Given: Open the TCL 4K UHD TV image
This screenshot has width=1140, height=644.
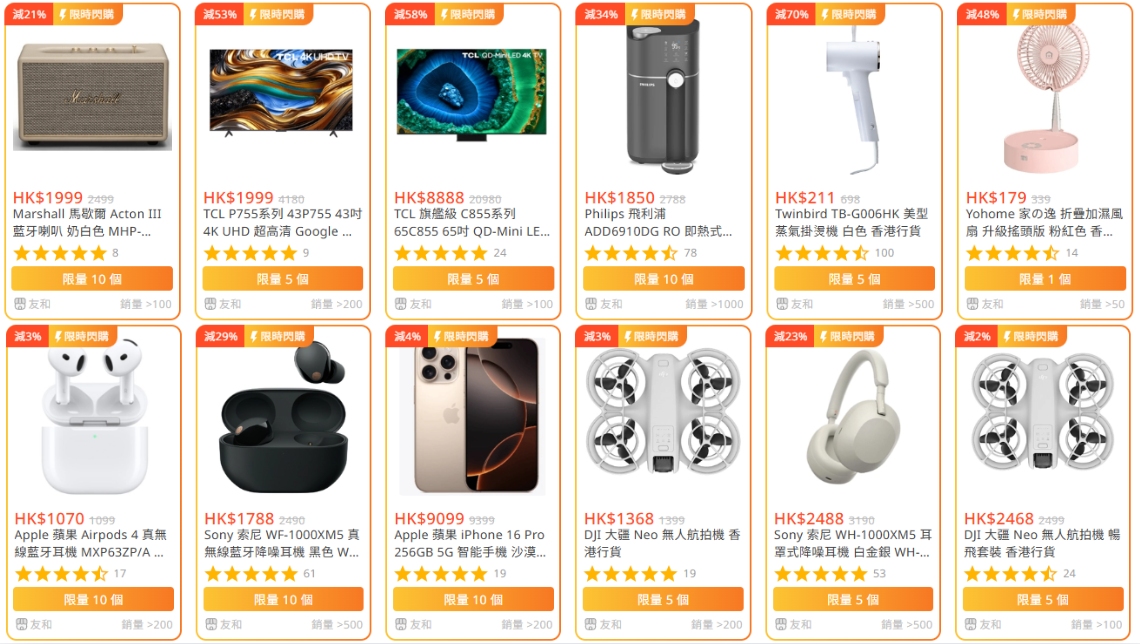Looking at the screenshot, I should (x=281, y=92).
